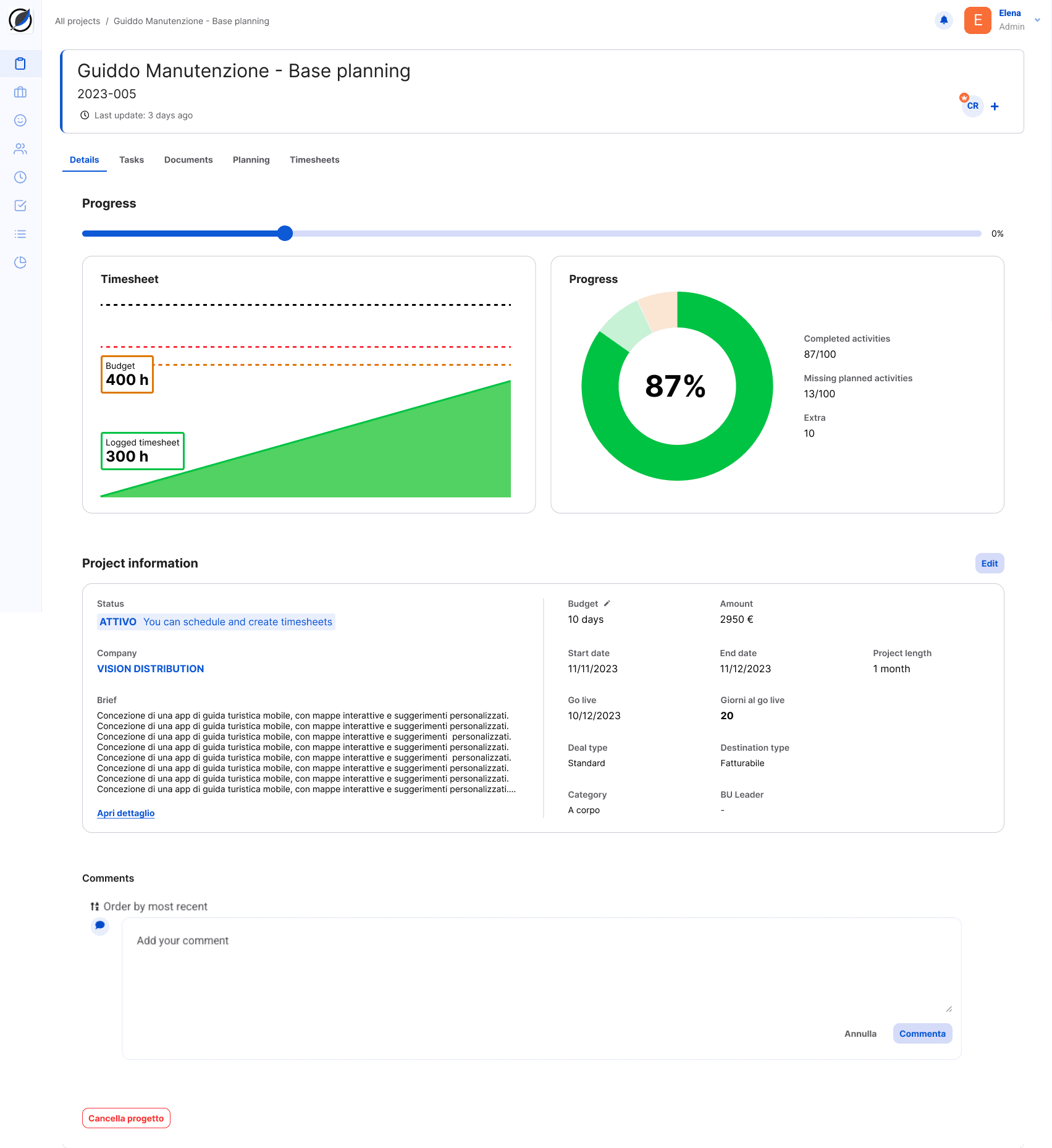The image size is (1052, 1148).
Task: Switch to the Documents tab
Action: pos(188,159)
